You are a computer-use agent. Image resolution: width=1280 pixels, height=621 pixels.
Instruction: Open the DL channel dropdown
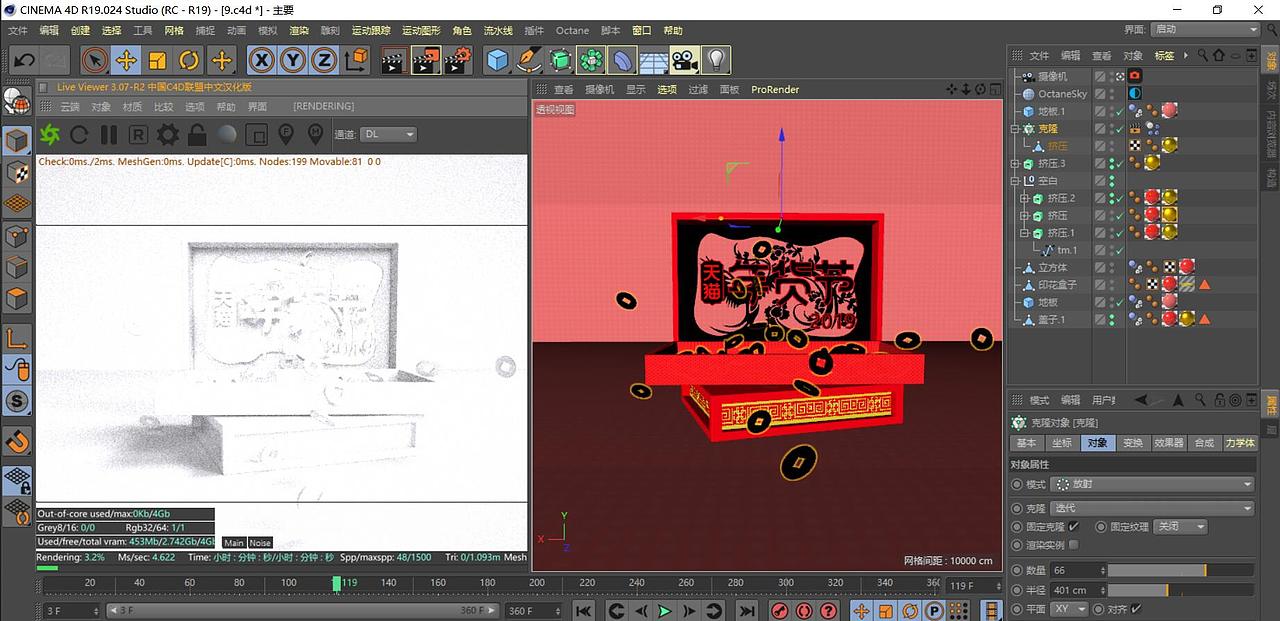tap(389, 134)
